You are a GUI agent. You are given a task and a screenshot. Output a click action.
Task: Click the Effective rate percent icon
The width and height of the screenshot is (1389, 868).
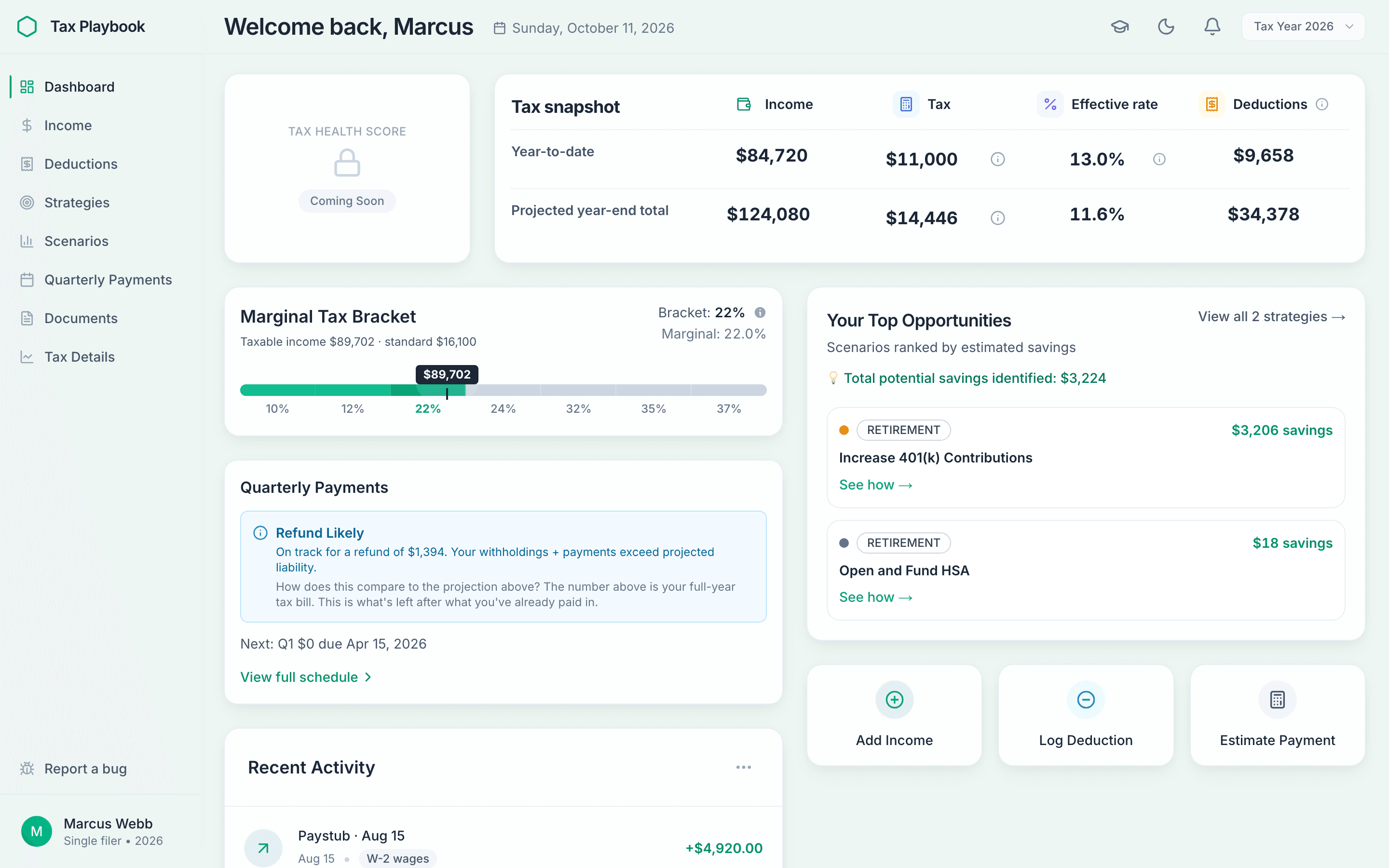coord(1050,104)
